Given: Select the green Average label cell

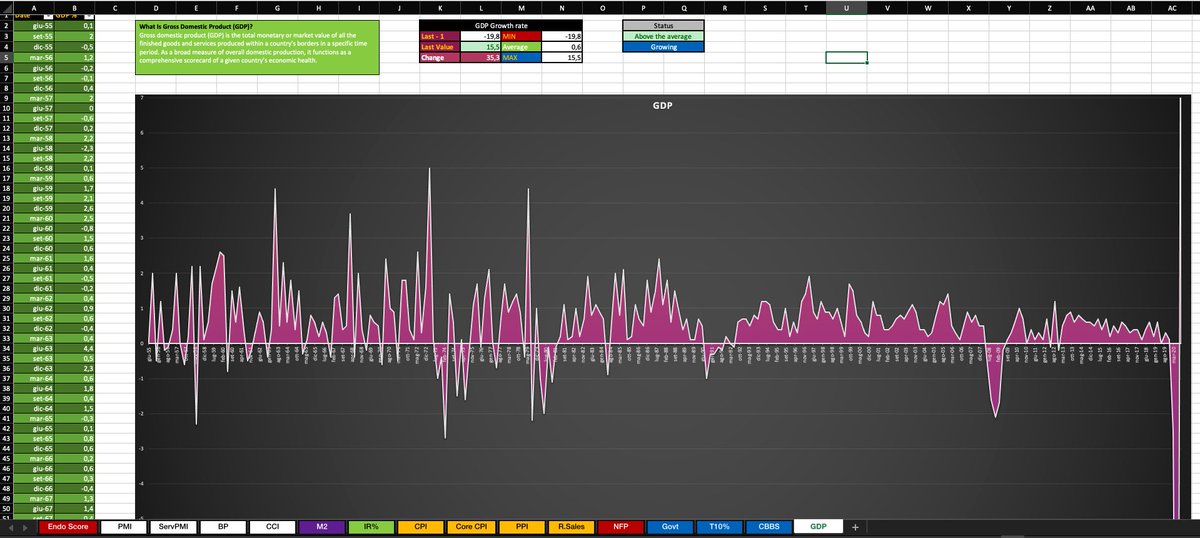Looking at the screenshot, I should (521, 47).
